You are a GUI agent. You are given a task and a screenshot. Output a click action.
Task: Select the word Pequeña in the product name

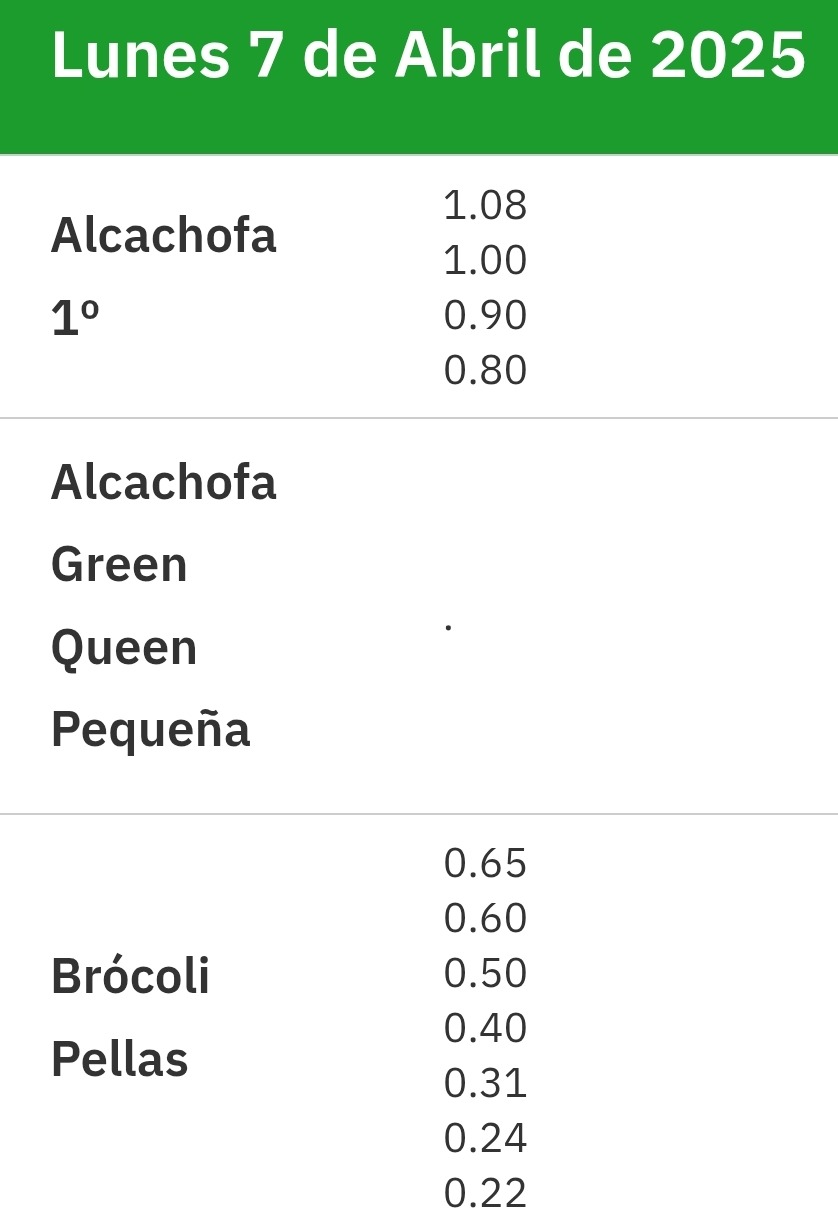150,730
